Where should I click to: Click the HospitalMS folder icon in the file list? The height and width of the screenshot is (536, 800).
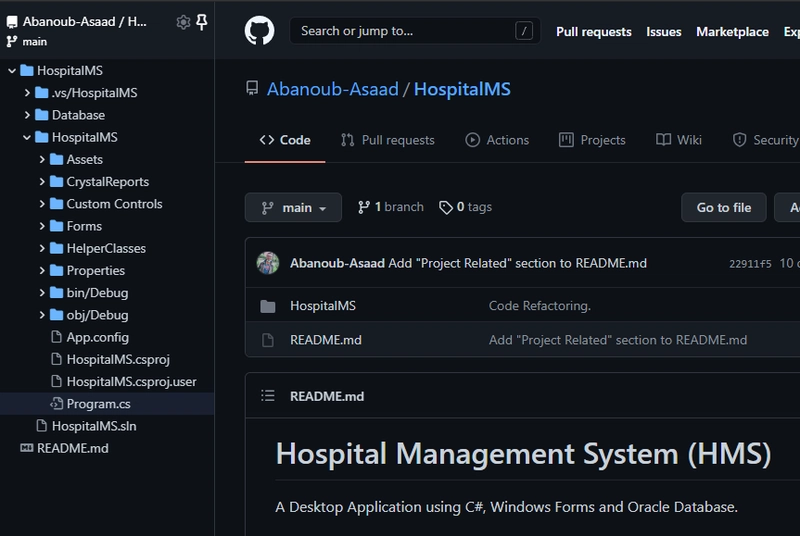(267, 306)
